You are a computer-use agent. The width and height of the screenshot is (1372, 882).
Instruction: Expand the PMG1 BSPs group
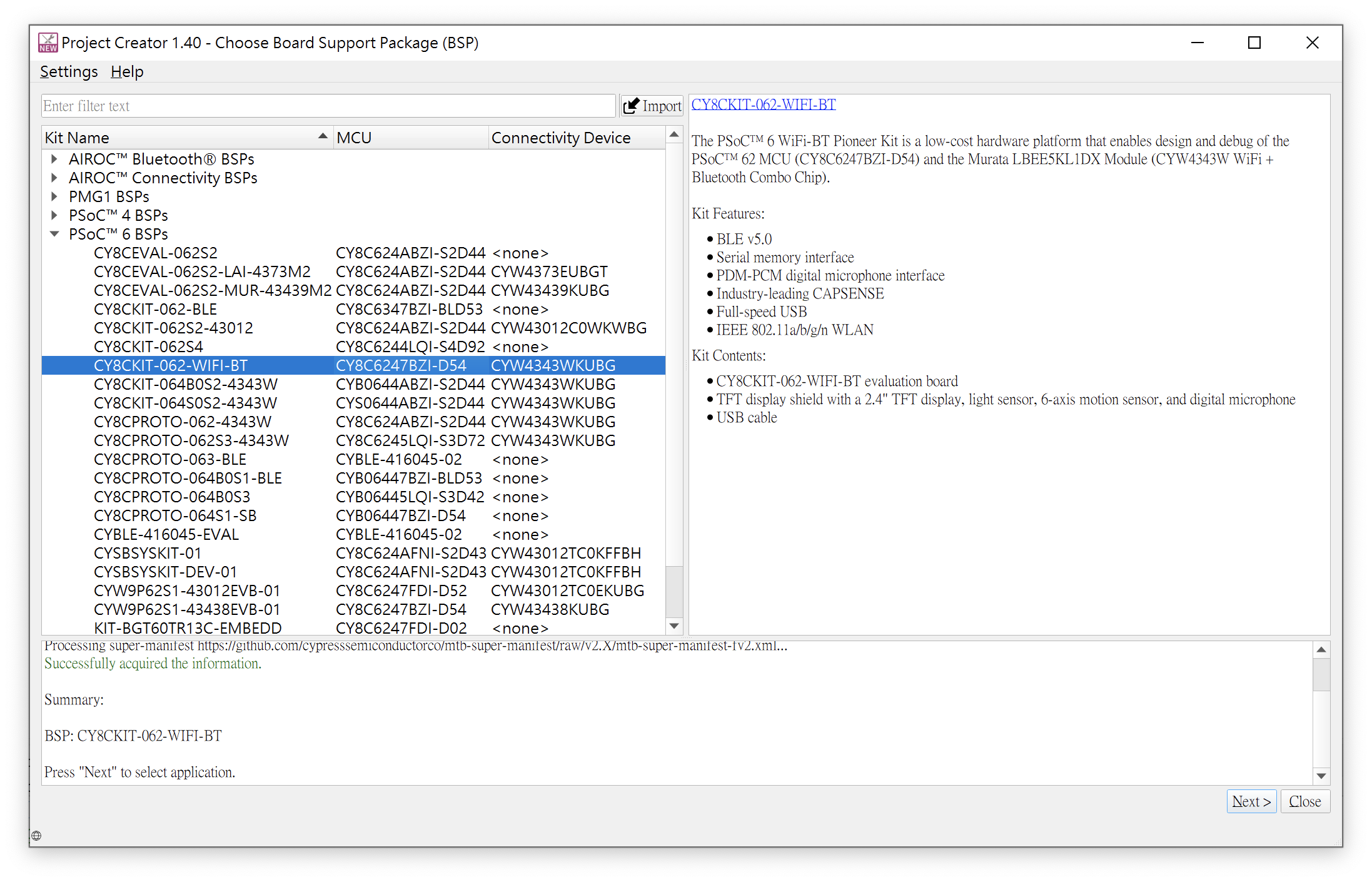(54, 196)
